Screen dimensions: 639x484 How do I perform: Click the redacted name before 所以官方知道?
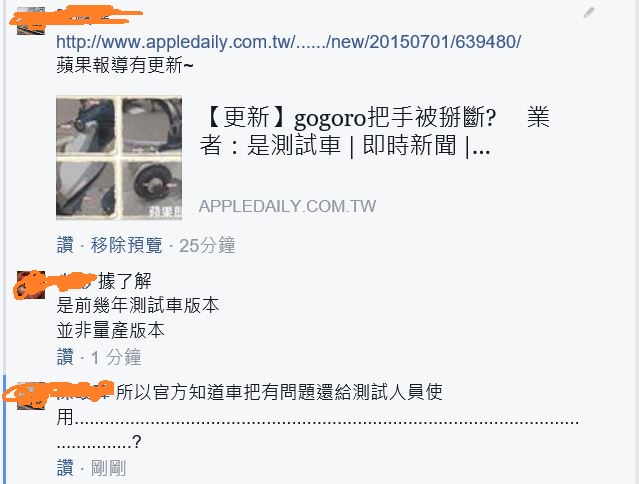tap(84, 392)
